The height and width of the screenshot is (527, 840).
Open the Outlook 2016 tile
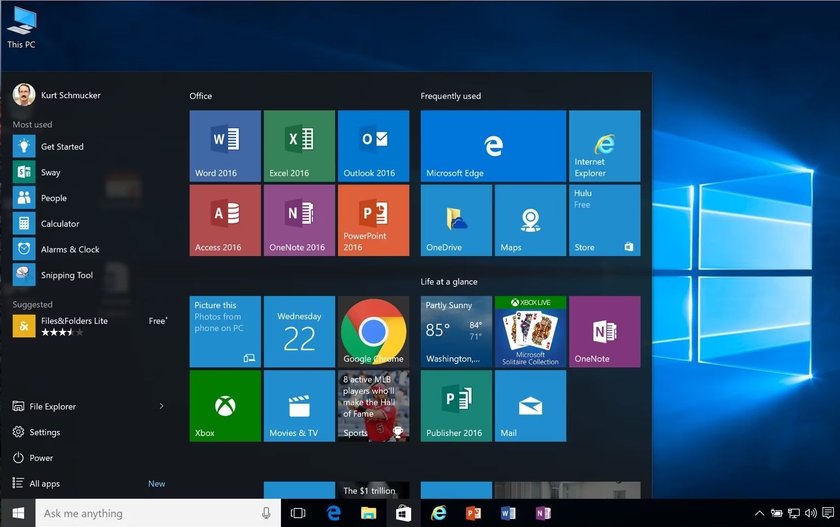[373, 146]
